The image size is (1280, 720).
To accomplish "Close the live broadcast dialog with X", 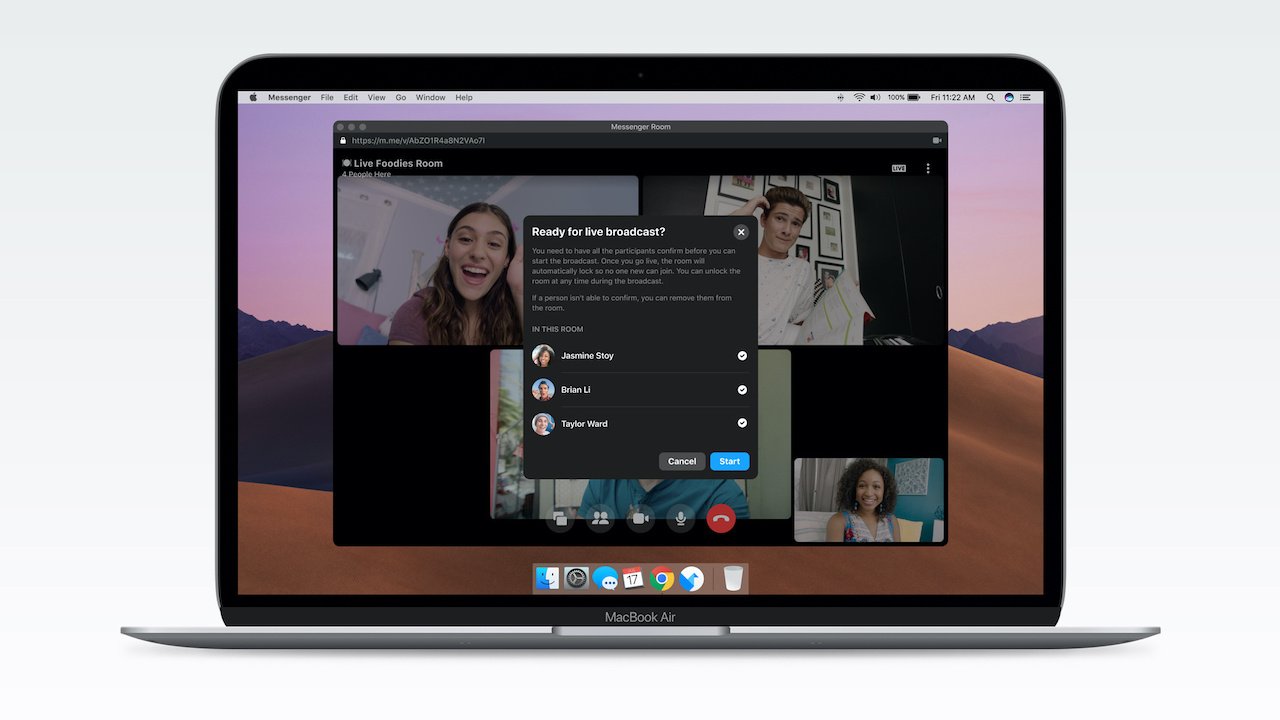I will (741, 232).
